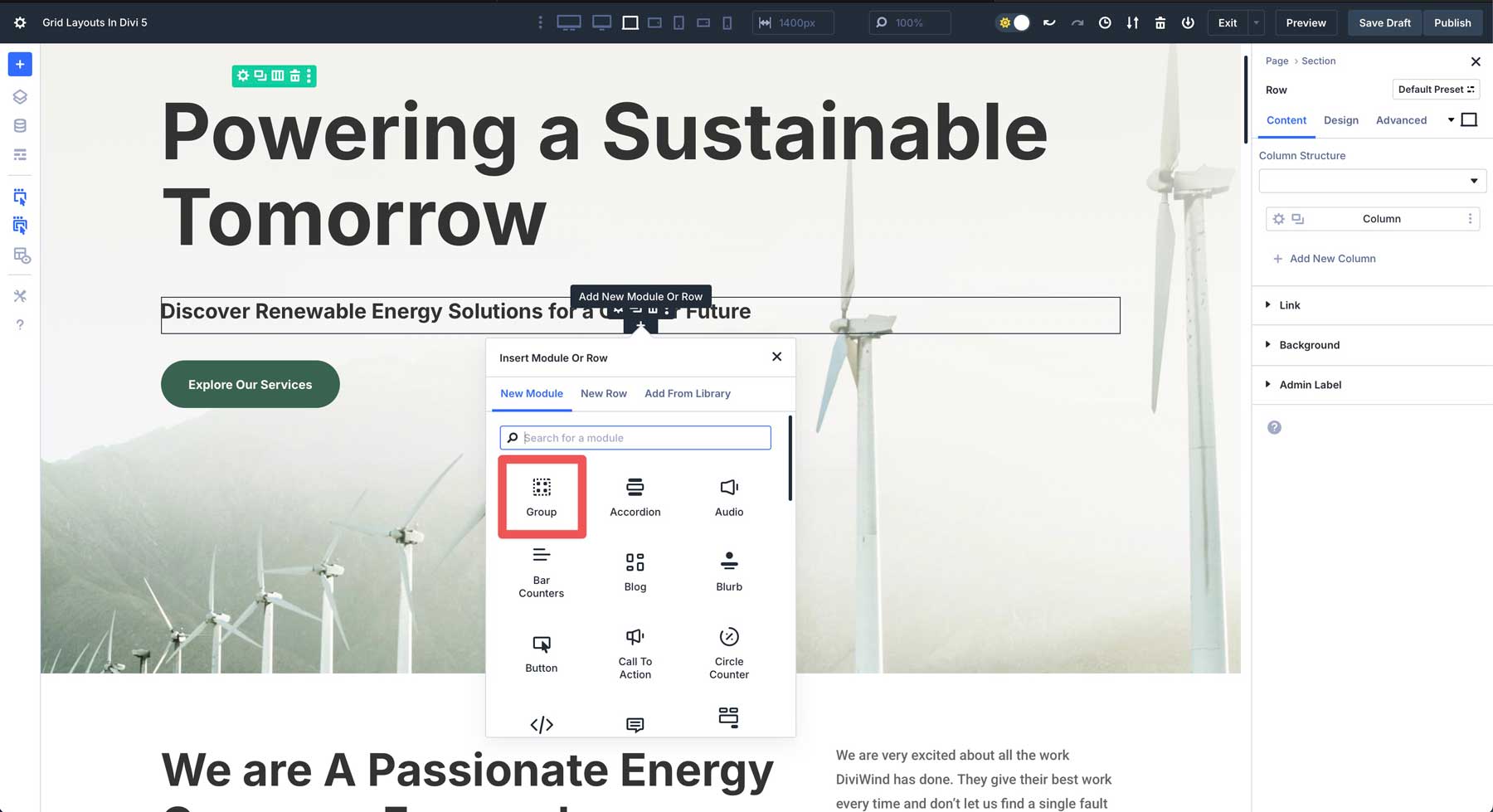Insert a Blurb module
Image resolution: width=1493 pixels, height=812 pixels.
tap(728, 571)
